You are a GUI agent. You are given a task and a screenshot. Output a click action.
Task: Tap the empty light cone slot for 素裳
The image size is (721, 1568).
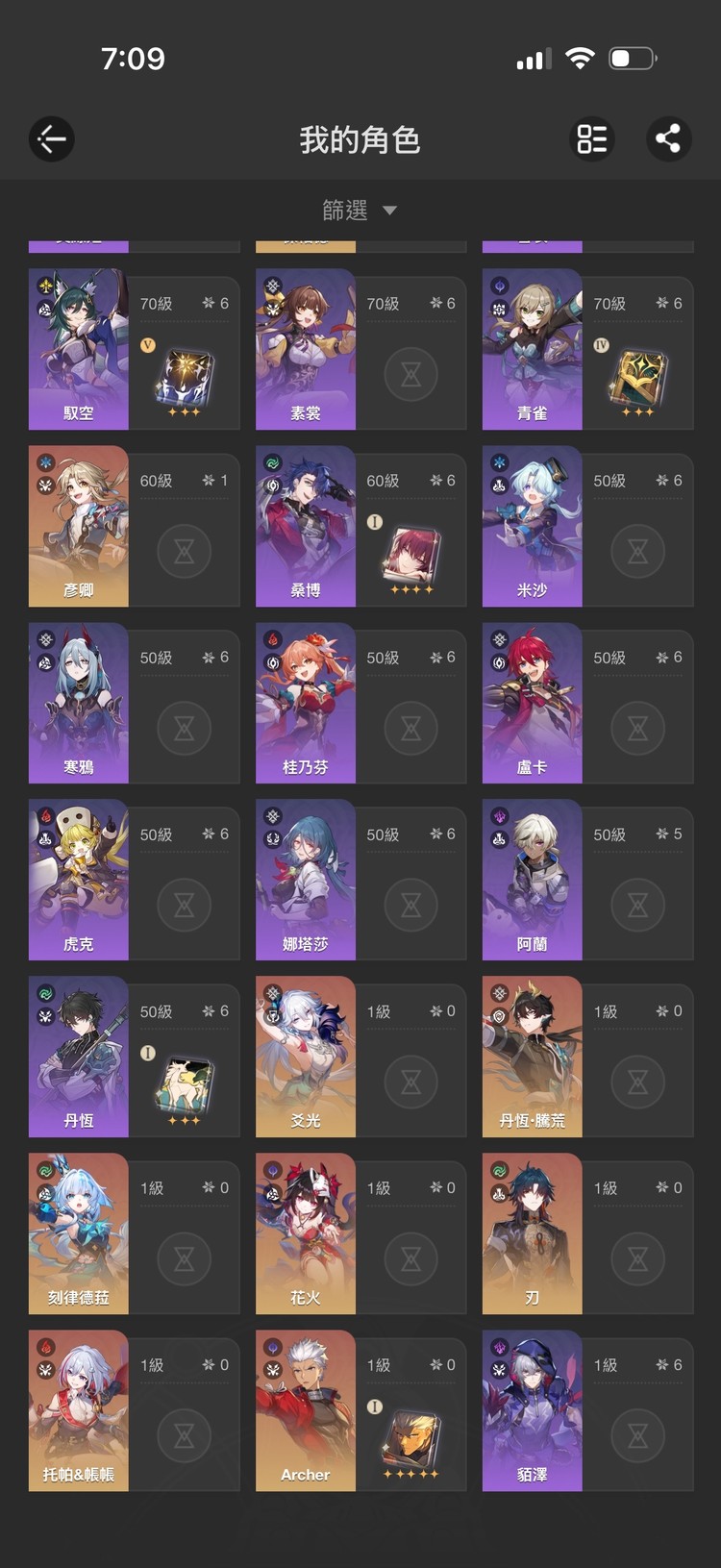coord(411,374)
